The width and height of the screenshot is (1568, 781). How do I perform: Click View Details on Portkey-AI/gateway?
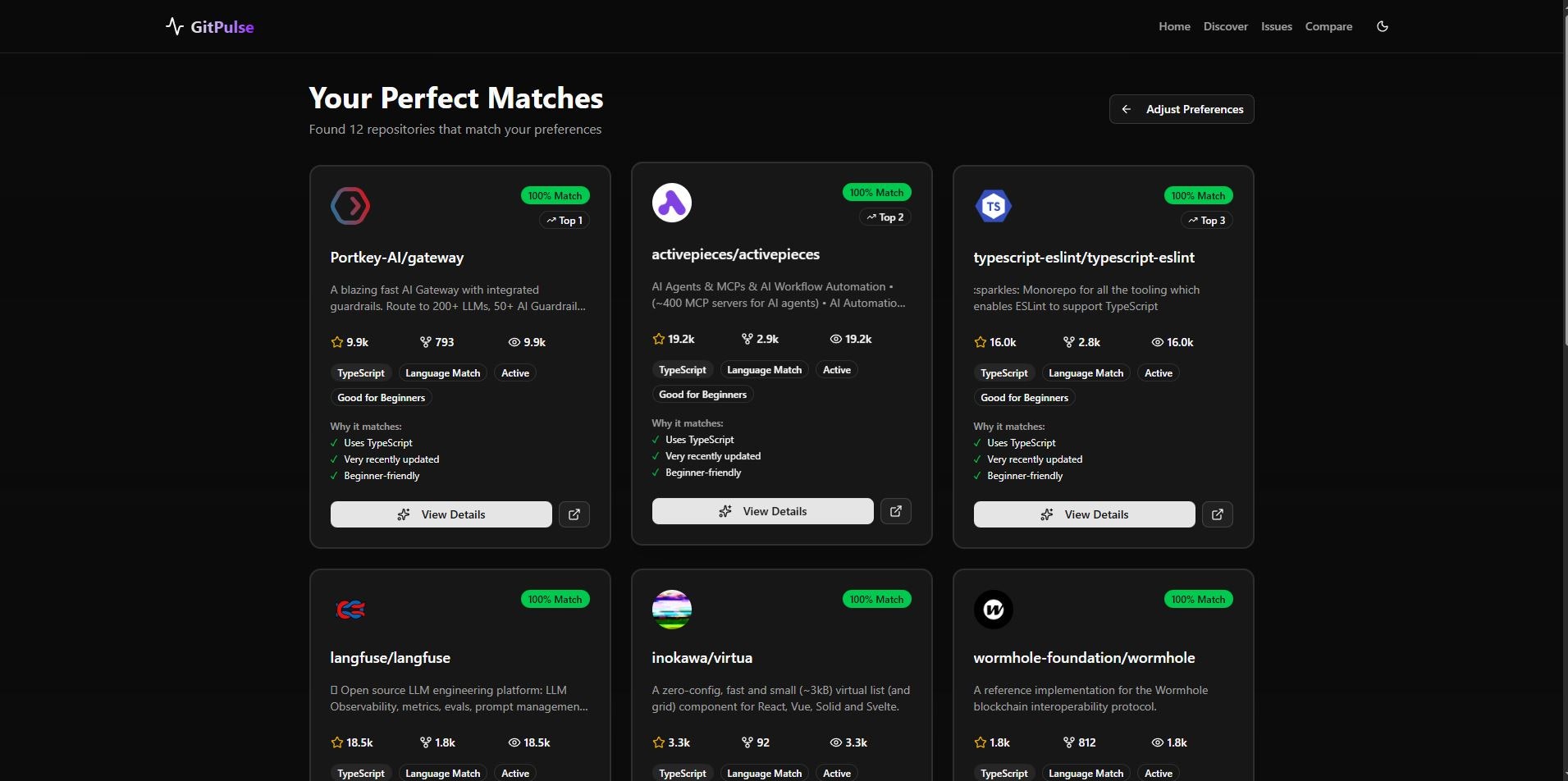441,514
